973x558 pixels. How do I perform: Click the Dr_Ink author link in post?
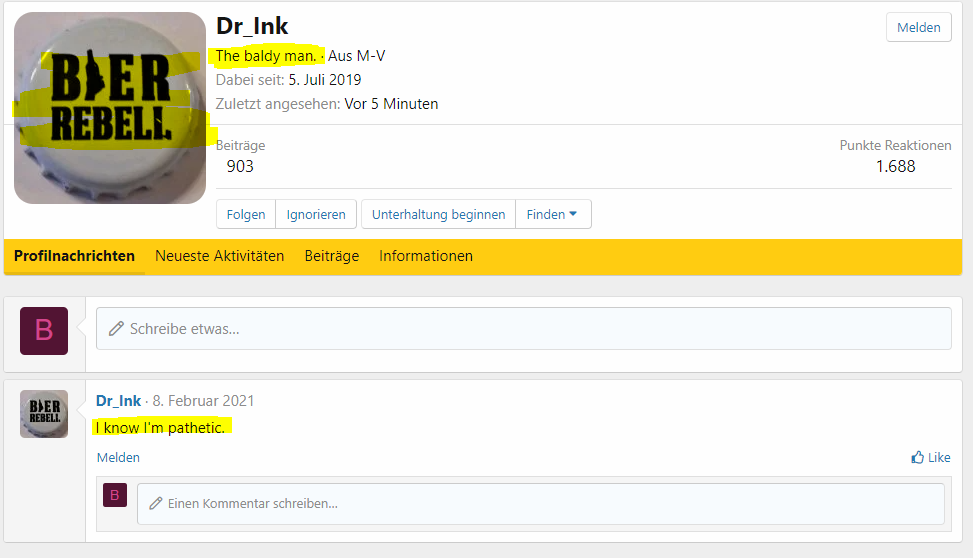pyautogui.click(x=118, y=400)
